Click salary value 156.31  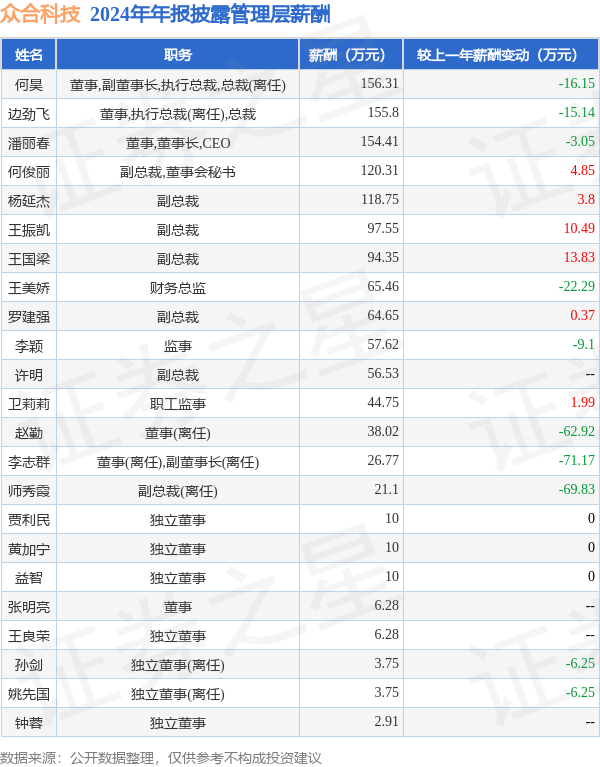380,83
